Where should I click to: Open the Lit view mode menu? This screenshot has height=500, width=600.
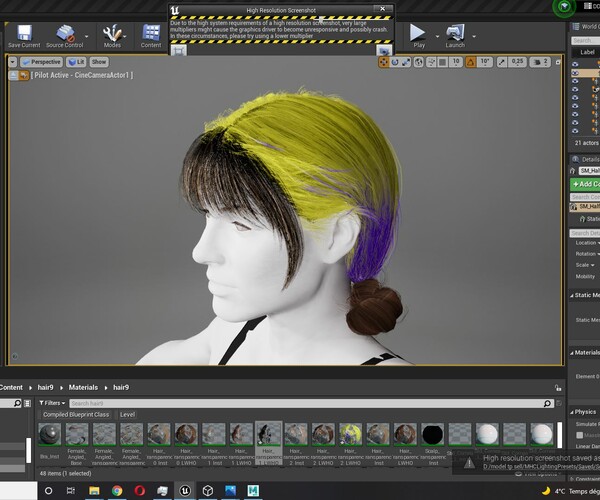pos(76,62)
